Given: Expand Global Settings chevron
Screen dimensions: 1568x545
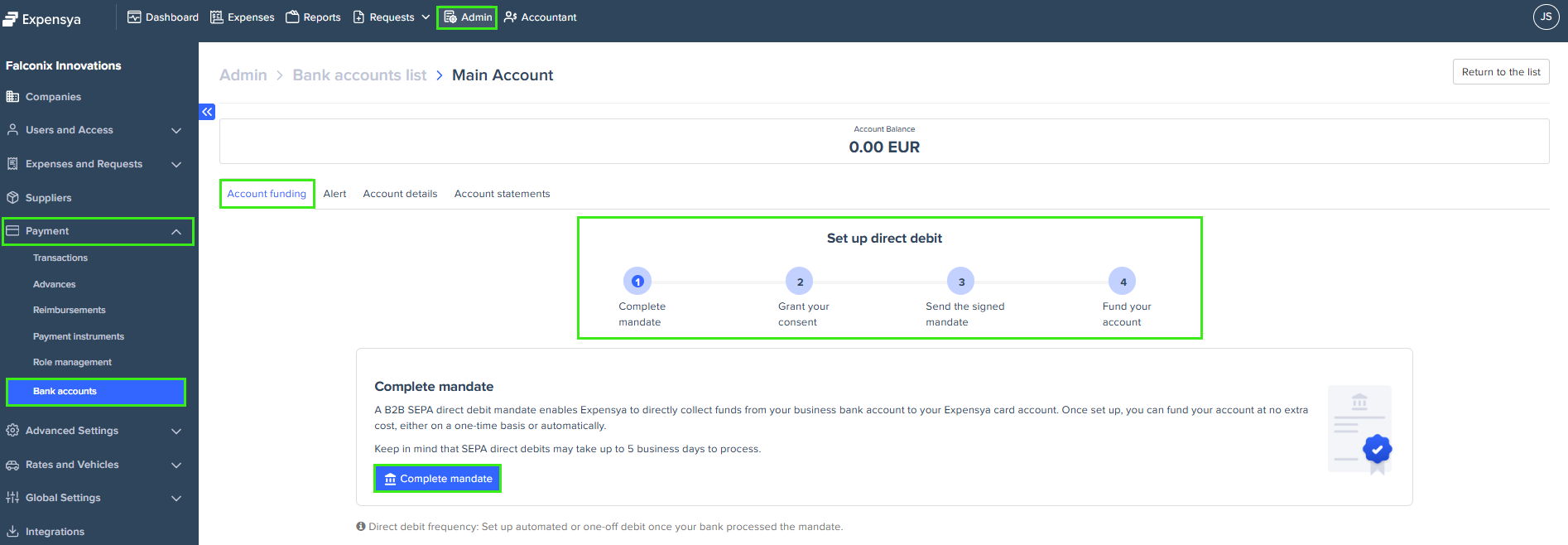Looking at the screenshot, I should tap(176, 498).
